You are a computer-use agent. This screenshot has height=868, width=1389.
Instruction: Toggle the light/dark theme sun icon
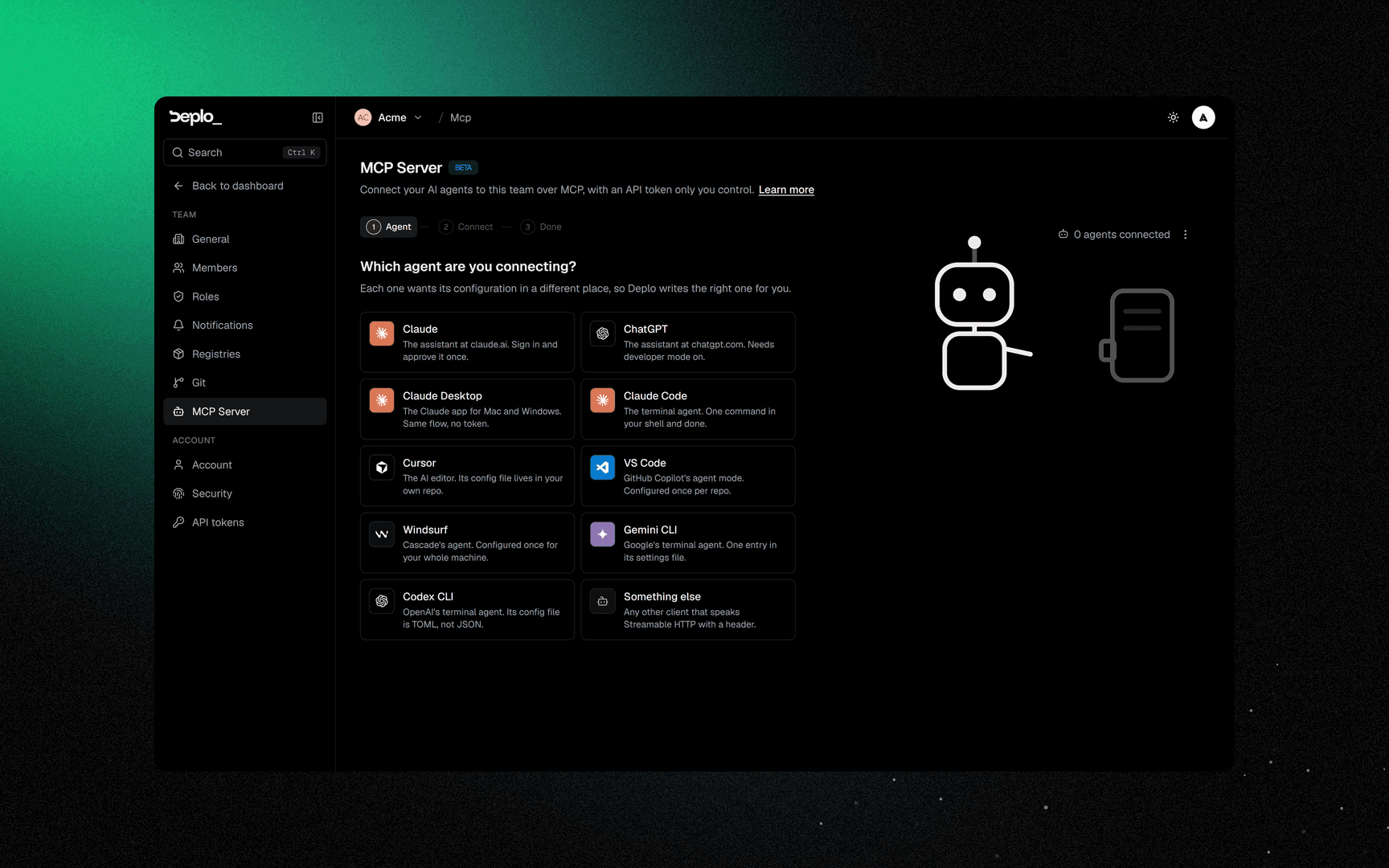coord(1173,117)
